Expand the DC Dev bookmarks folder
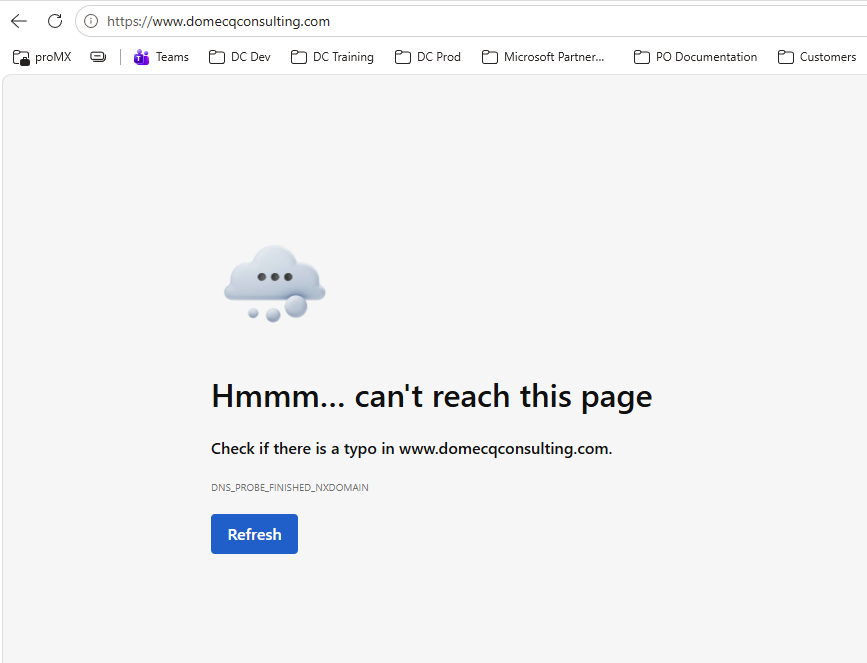 [239, 57]
